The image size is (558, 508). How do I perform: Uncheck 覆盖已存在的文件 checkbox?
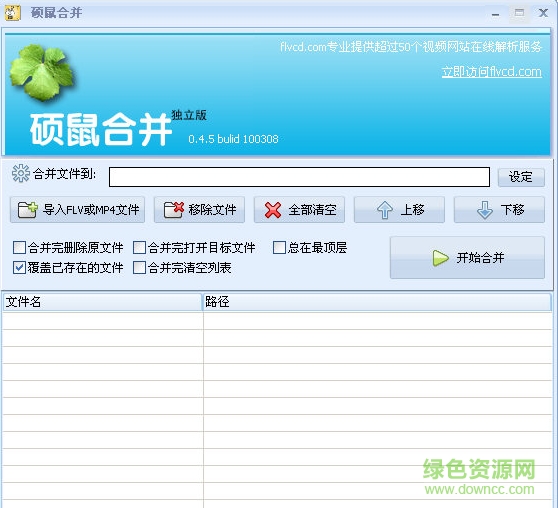[20, 268]
